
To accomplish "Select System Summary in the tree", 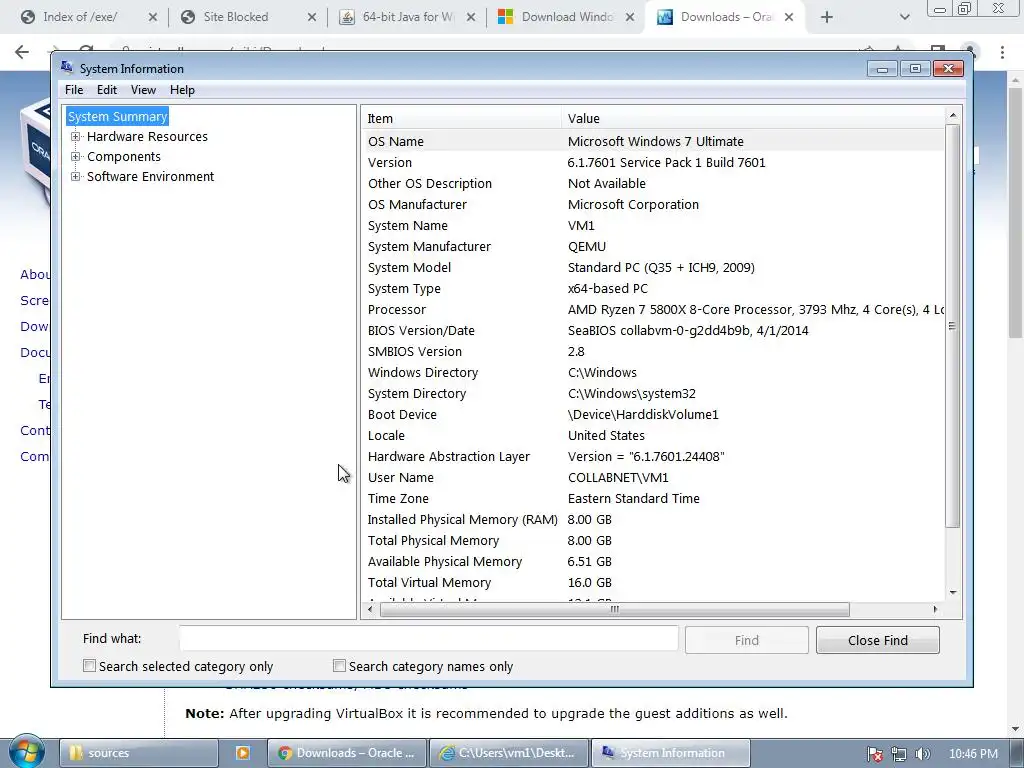I will coord(118,116).
